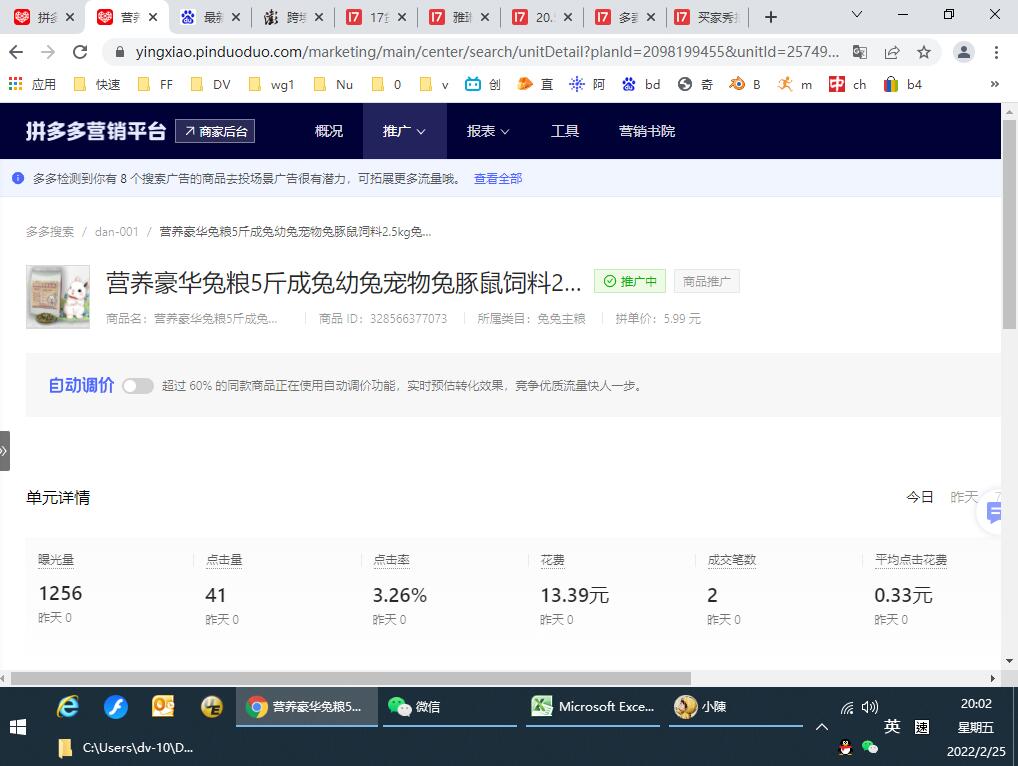Screen dimensions: 1018x766
Task: Click the 商品推广 tag
Action: (706, 281)
